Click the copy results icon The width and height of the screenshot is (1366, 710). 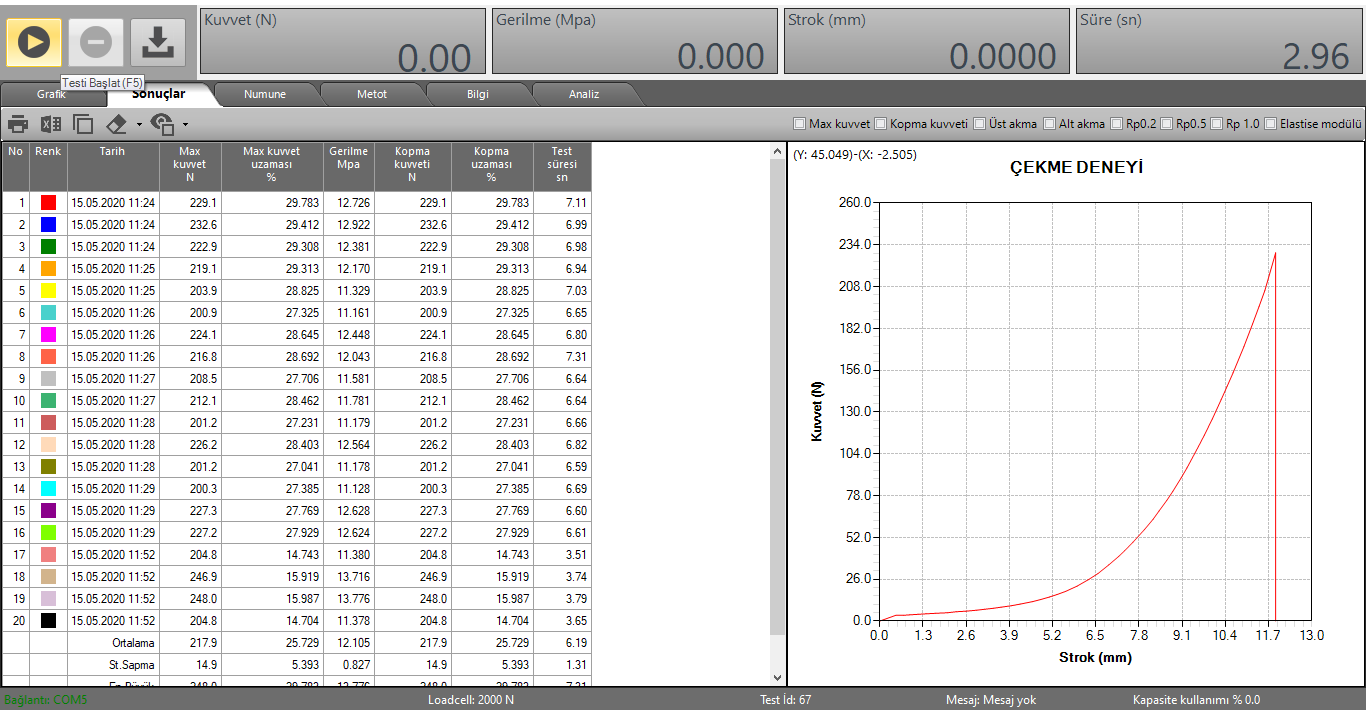[83, 124]
